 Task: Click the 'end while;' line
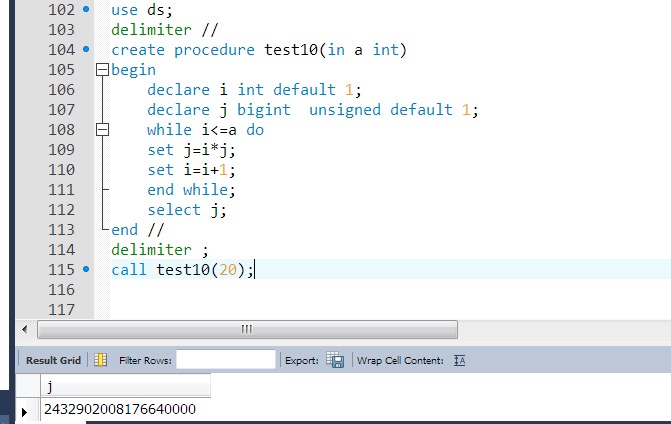pos(191,190)
